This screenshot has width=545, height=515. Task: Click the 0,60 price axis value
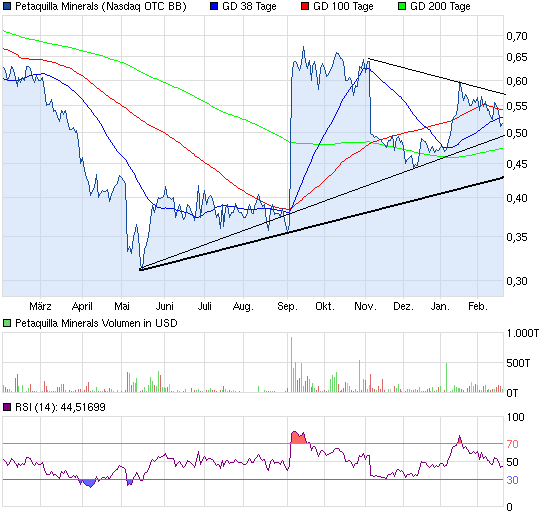517,81
